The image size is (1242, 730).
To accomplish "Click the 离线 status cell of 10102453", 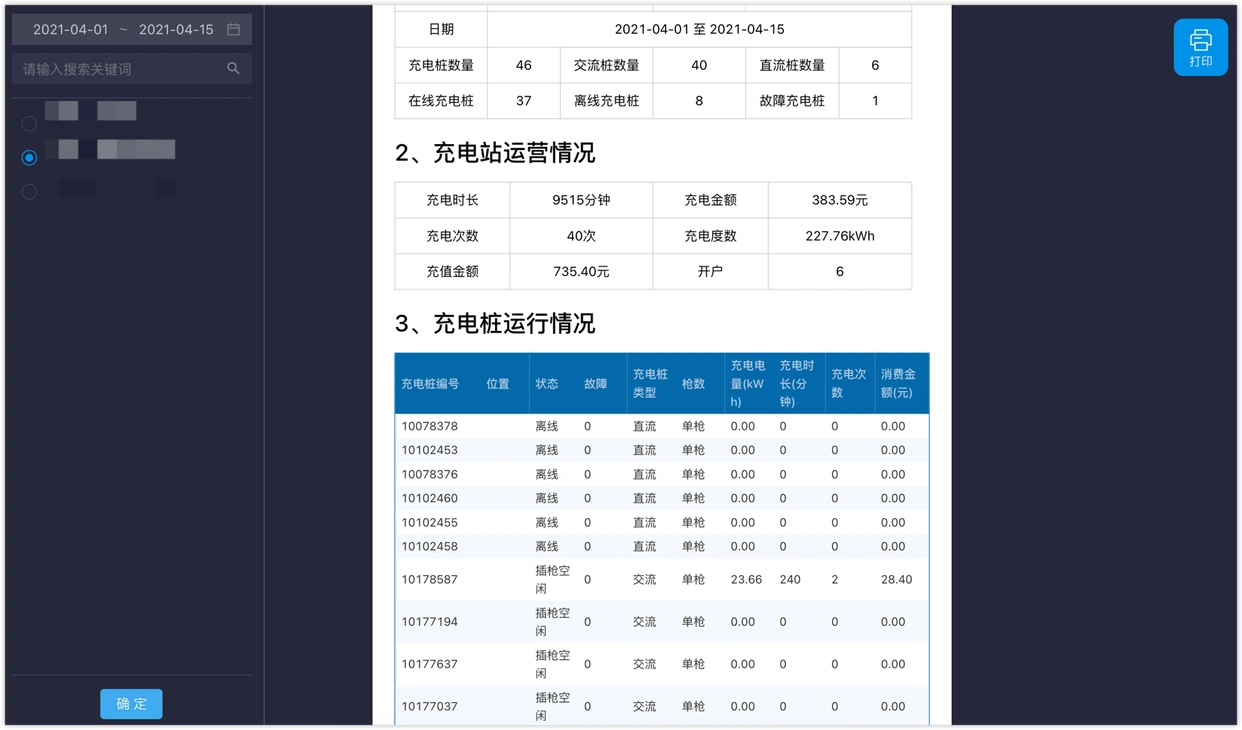I will pyautogui.click(x=547, y=449).
